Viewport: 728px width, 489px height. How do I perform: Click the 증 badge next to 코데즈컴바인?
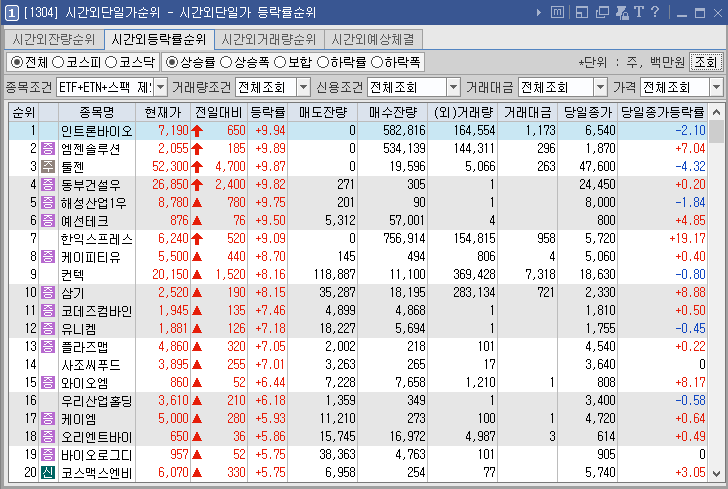[x=48, y=311]
